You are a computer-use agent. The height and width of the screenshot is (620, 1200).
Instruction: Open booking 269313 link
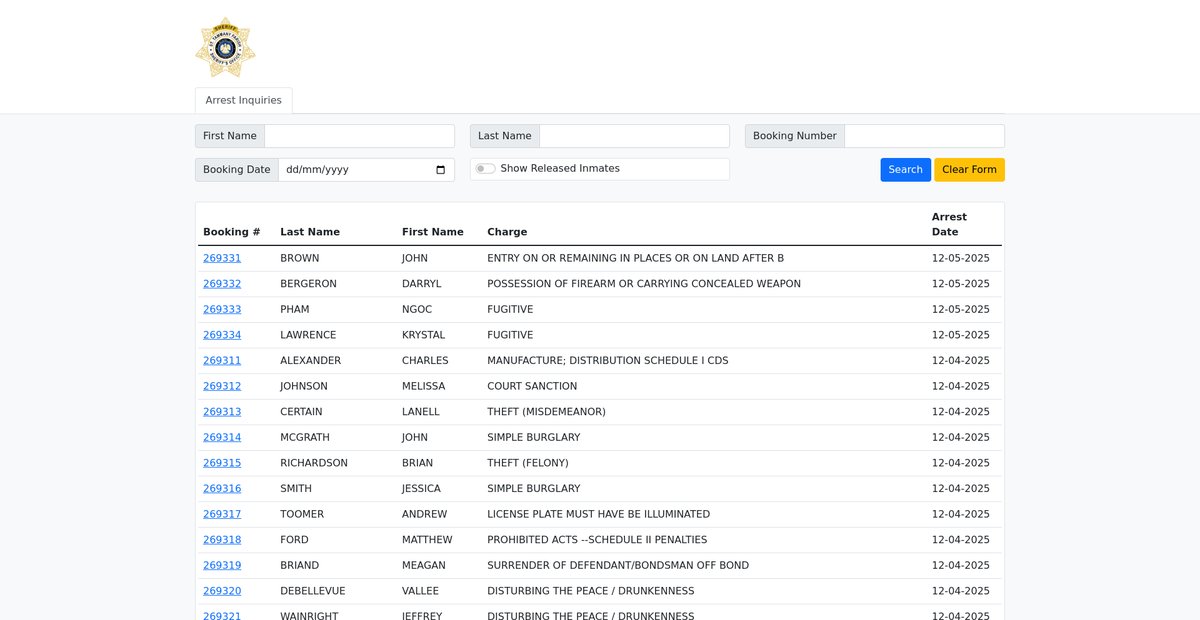(x=222, y=412)
